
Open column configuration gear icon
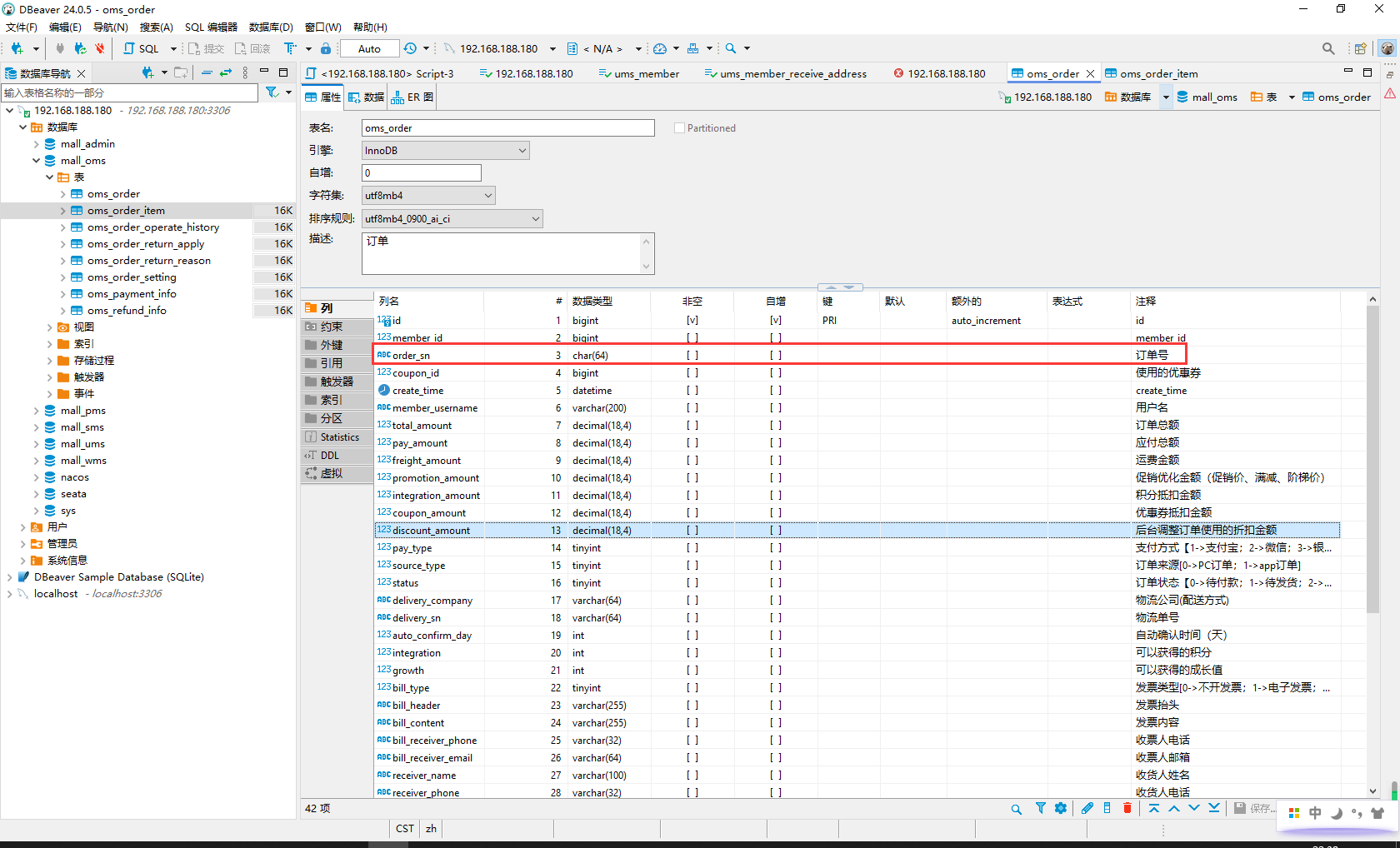[1061, 808]
